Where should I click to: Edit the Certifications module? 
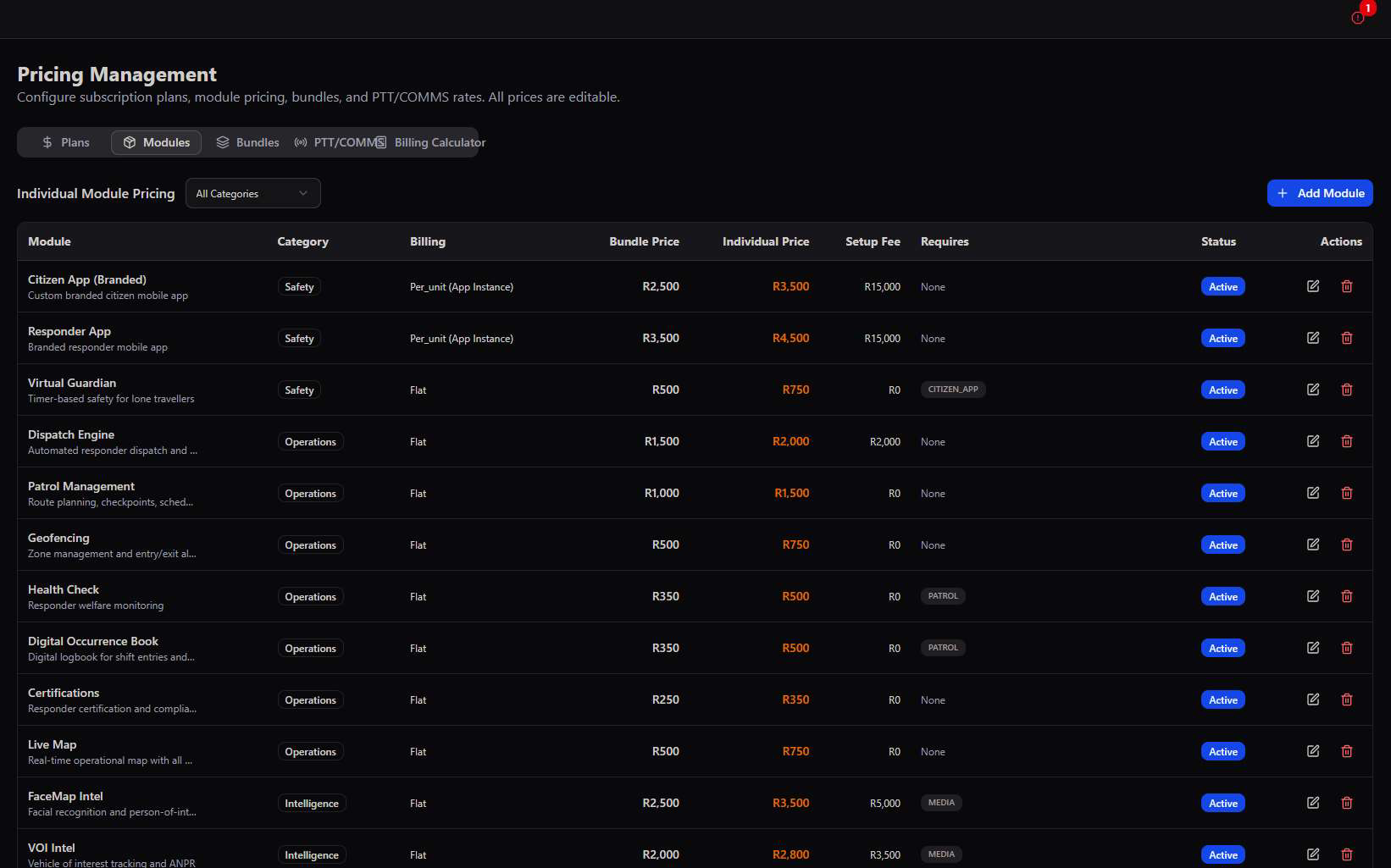click(x=1313, y=699)
